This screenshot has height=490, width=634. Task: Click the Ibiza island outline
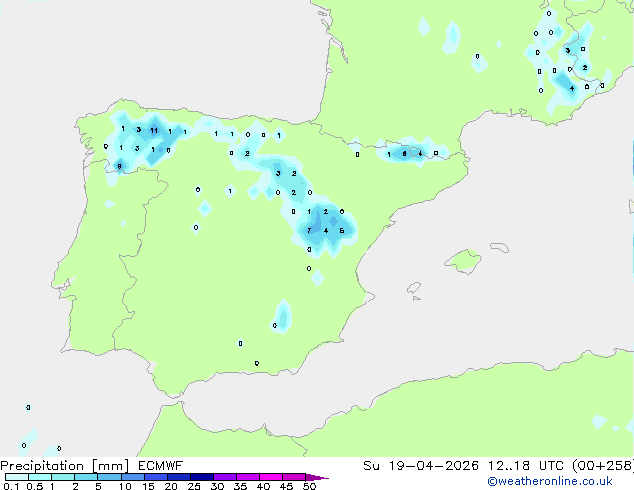pos(414,288)
